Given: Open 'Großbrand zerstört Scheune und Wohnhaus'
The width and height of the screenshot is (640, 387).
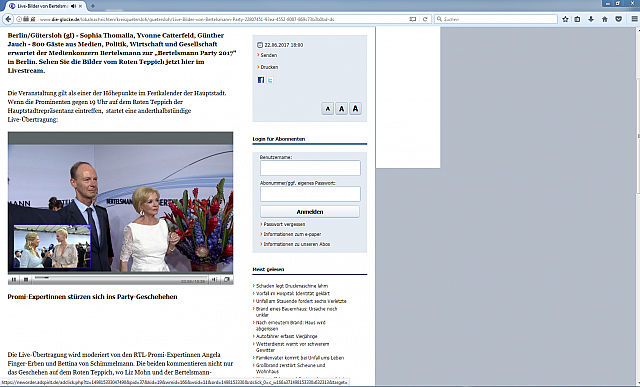Looking at the screenshot, I should pyautogui.click(x=291, y=368).
